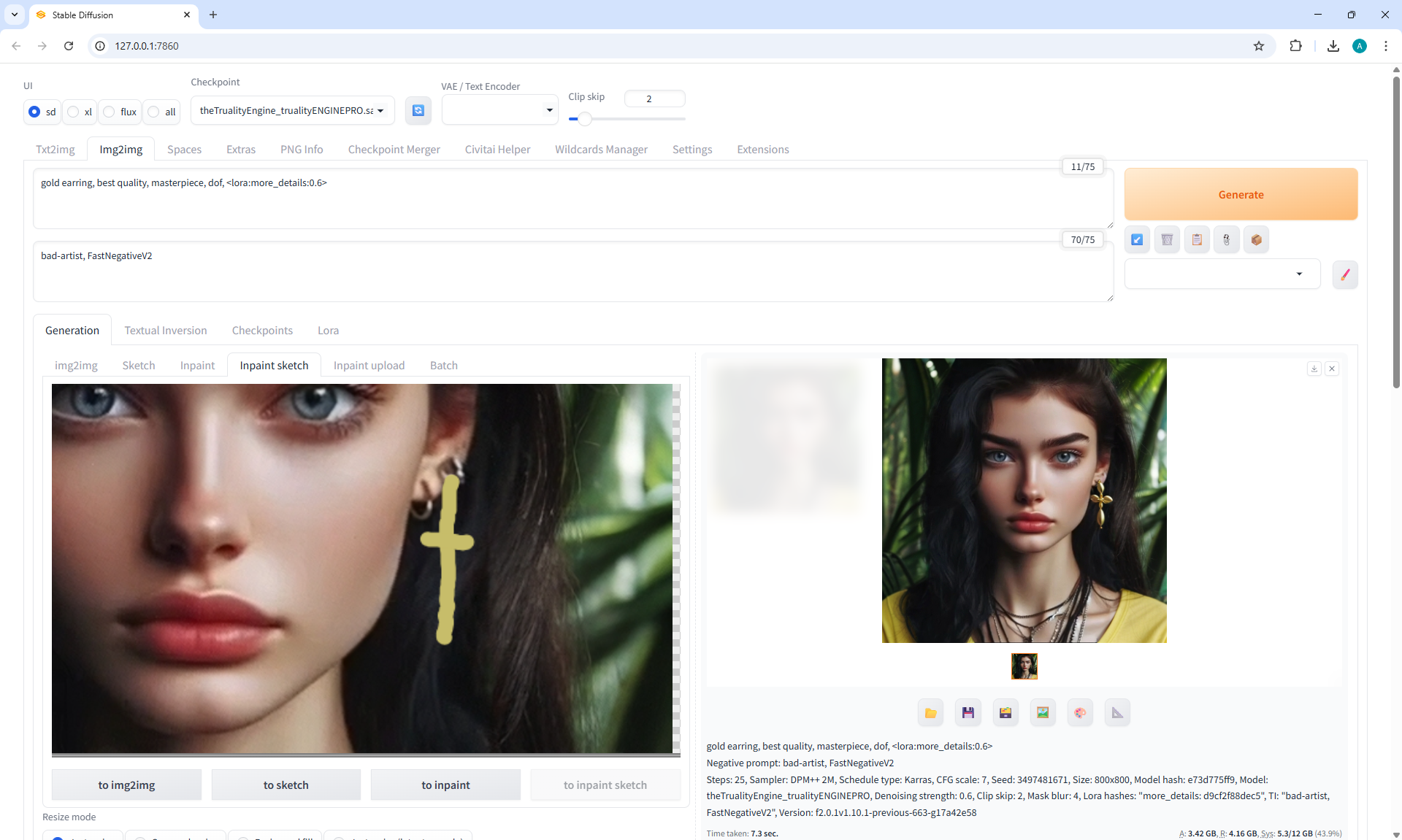Click the blue arrow read-parameters icon
1402x840 pixels.
tap(1137, 239)
